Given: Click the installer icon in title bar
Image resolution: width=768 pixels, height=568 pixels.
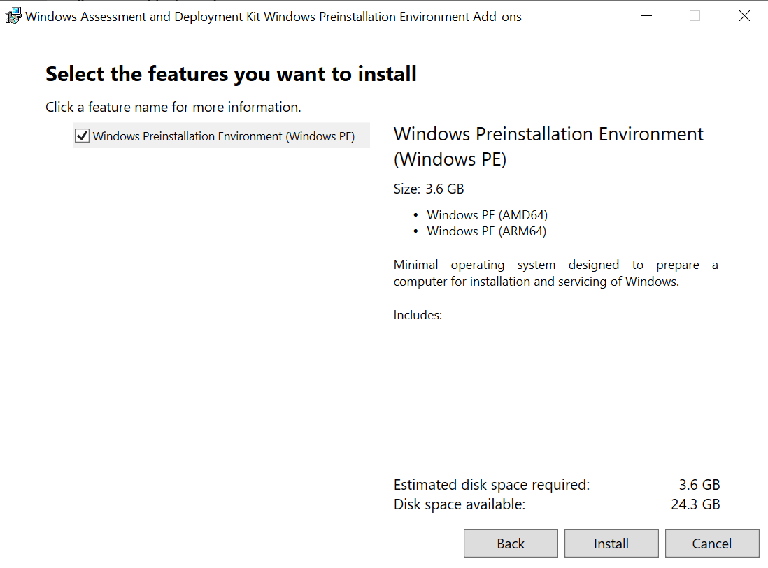Looking at the screenshot, I should pyautogui.click(x=13, y=16).
